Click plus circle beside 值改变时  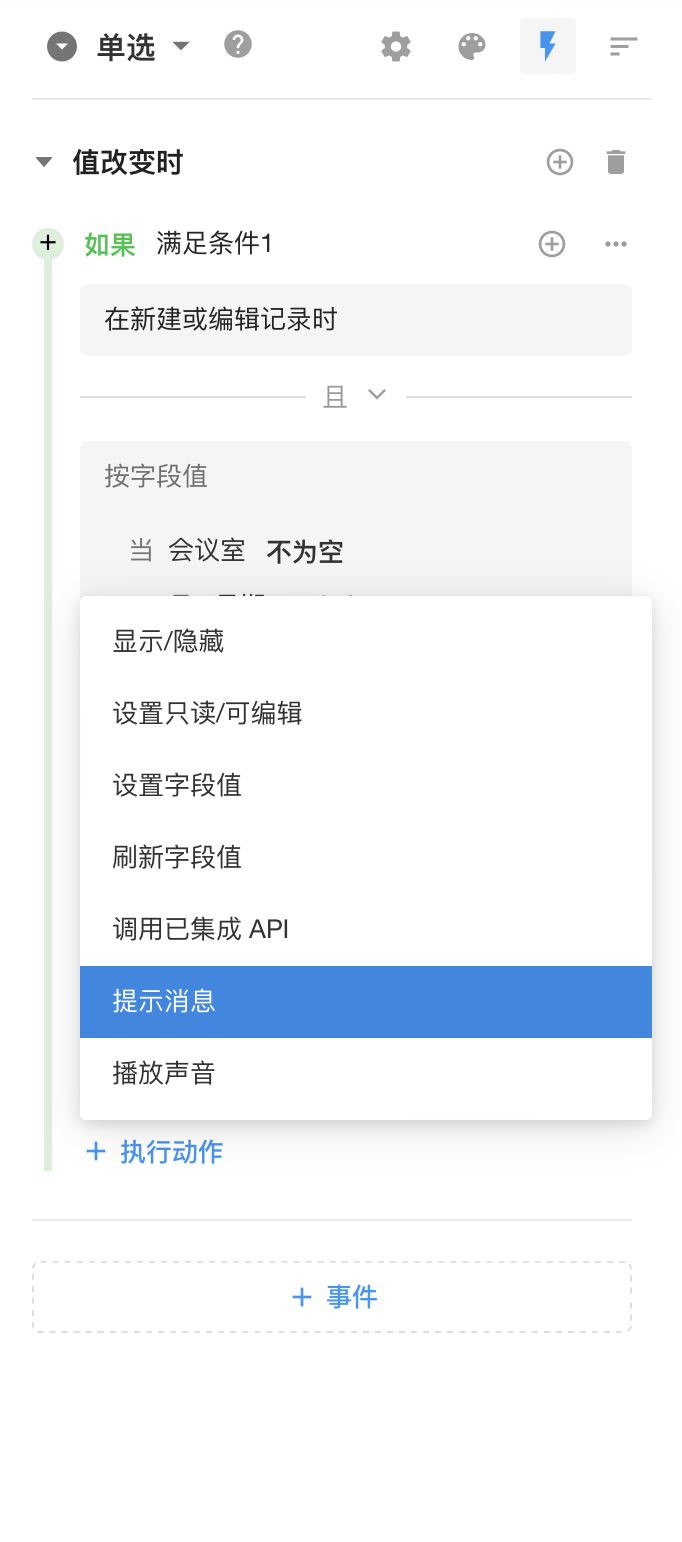point(560,162)
